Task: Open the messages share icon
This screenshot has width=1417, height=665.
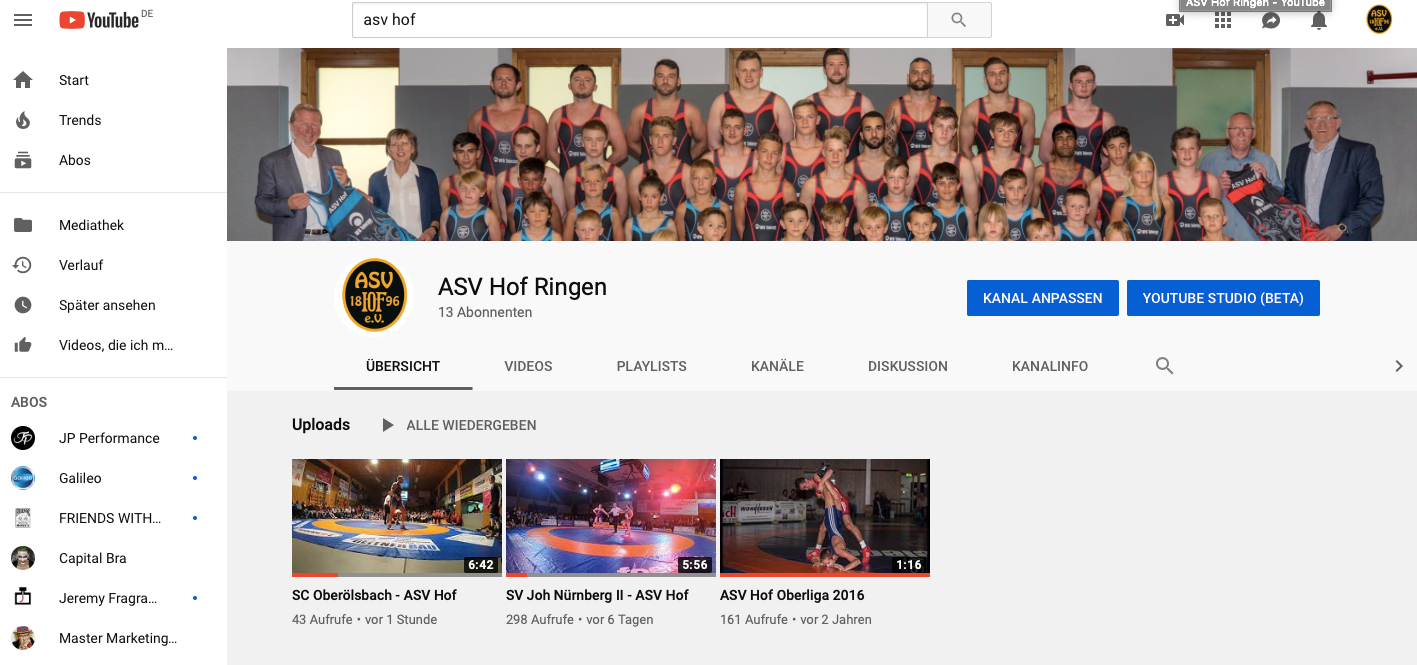Action: [1271, 20]
